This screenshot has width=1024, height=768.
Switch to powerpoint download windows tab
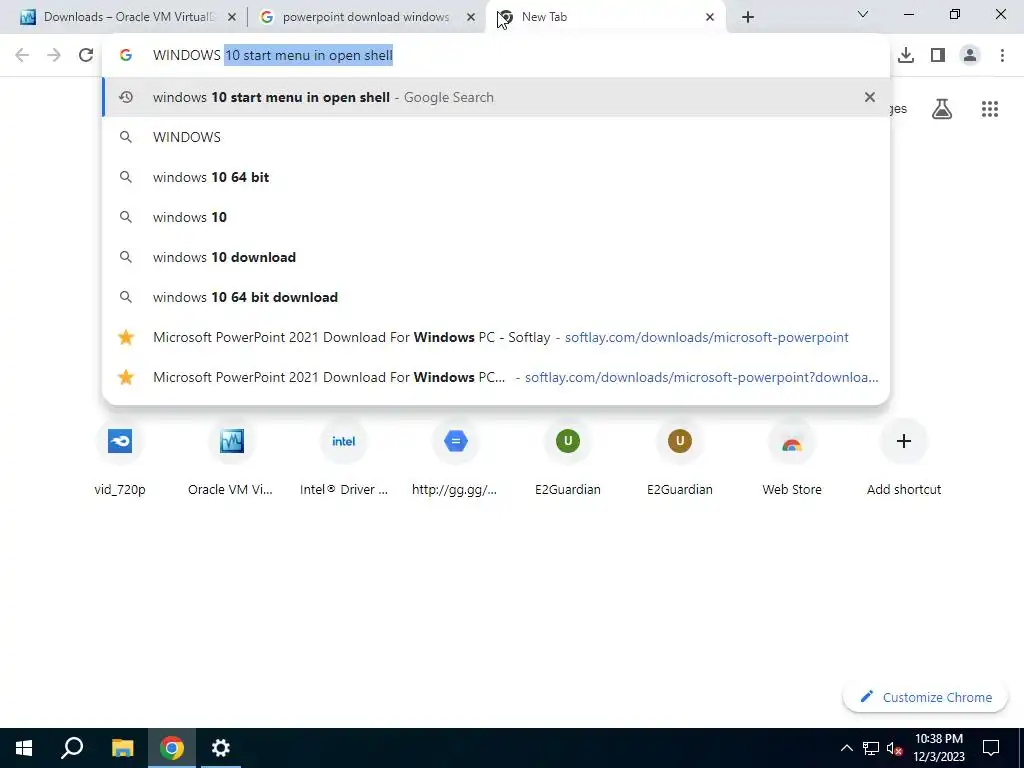coord(366,17)
